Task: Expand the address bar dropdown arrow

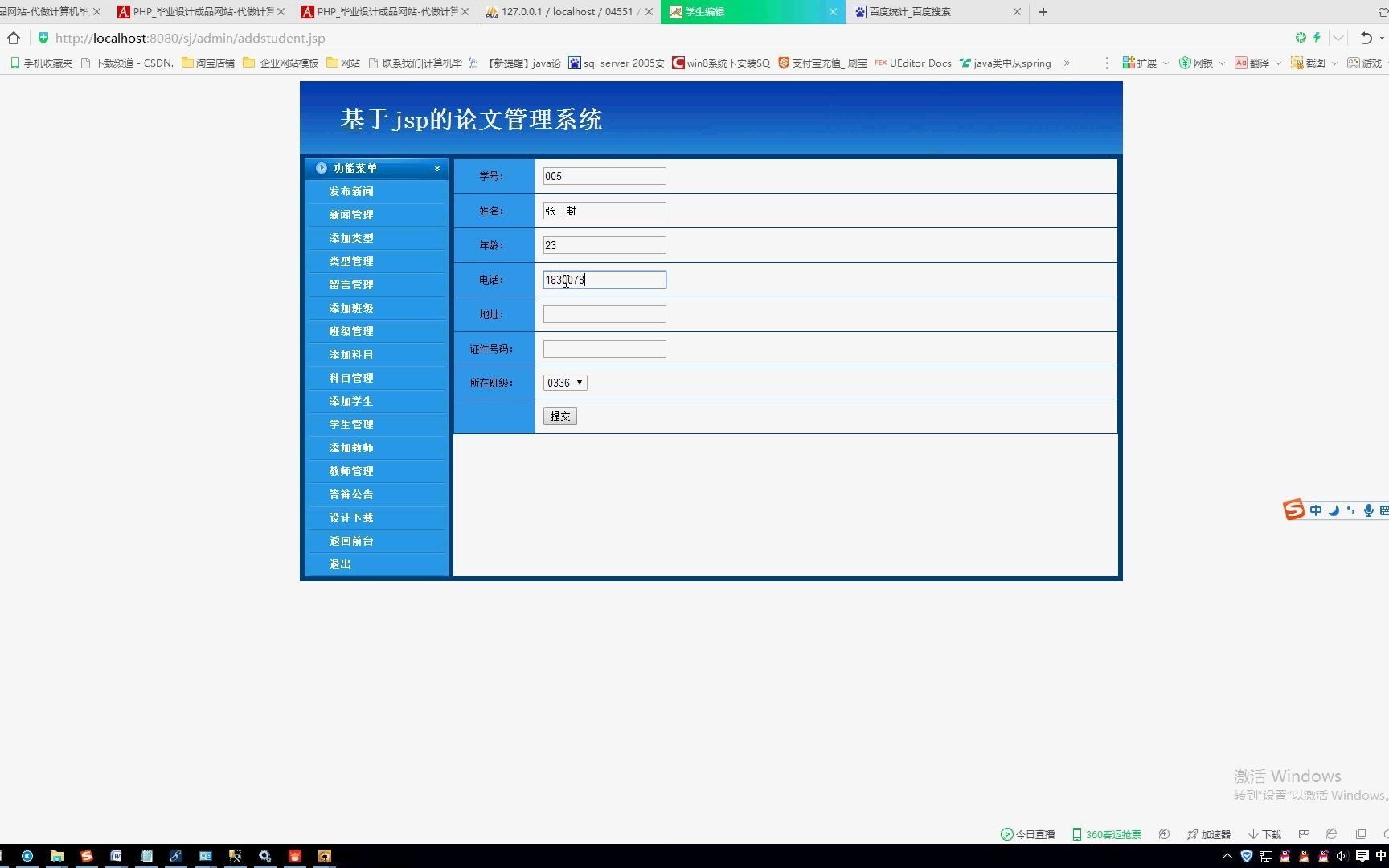Action: 1338,38
